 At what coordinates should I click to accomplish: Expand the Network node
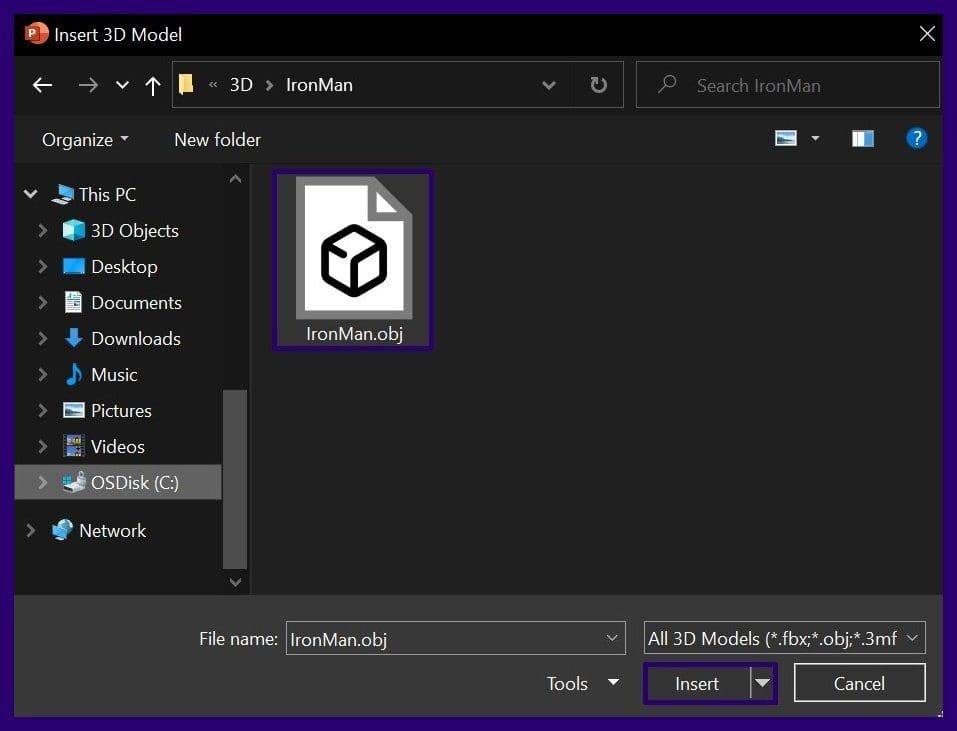coord(31,530)
